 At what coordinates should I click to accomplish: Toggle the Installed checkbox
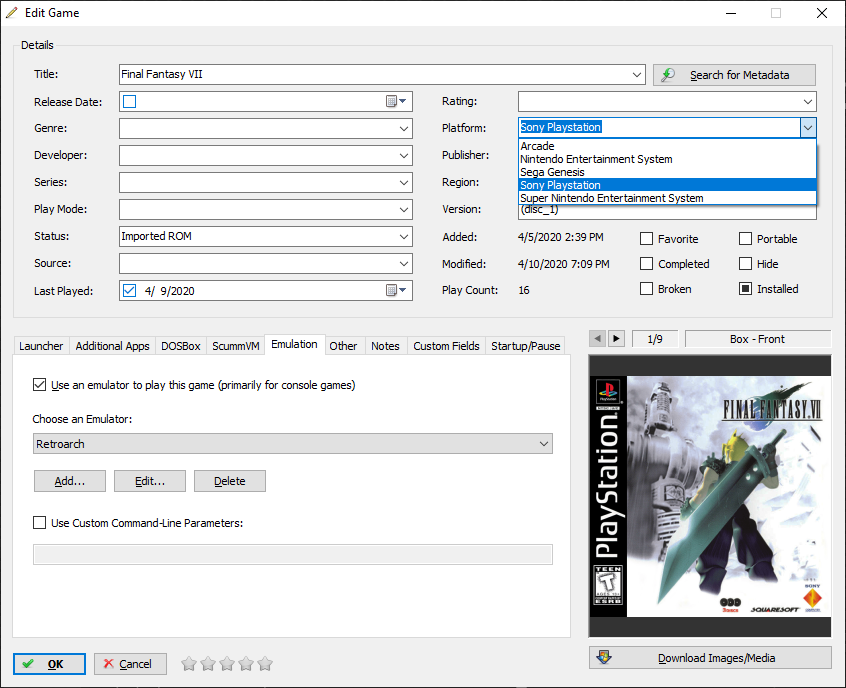click(x=745, y=289)
